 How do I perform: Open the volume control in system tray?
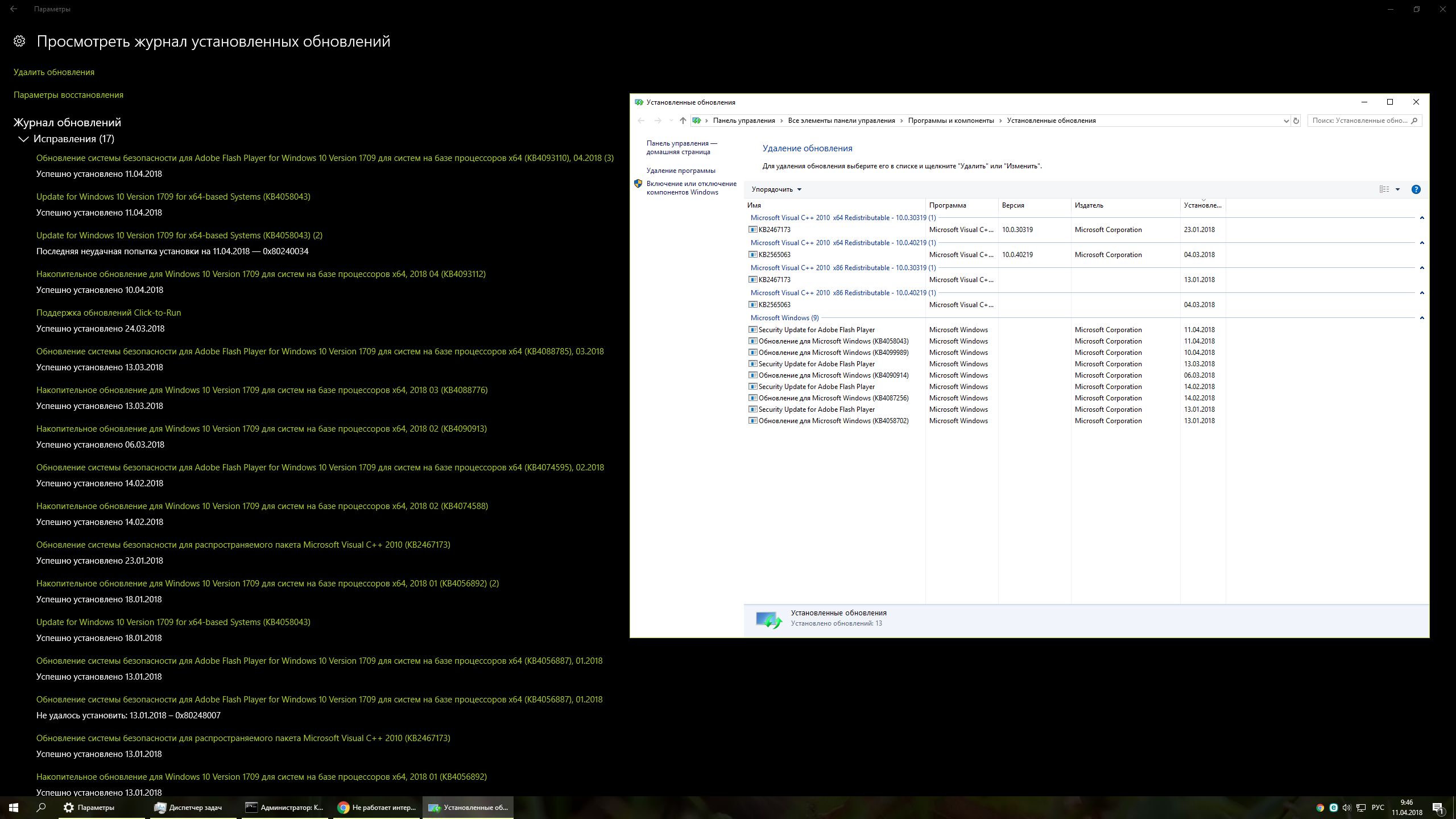coord(1346,808)
